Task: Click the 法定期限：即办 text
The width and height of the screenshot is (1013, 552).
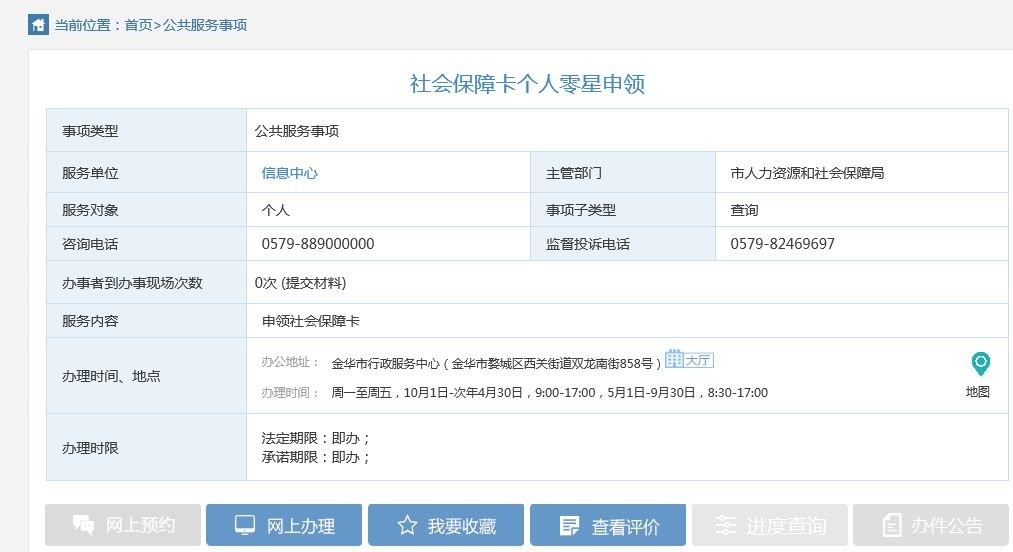Action: (x=316, y=439)
